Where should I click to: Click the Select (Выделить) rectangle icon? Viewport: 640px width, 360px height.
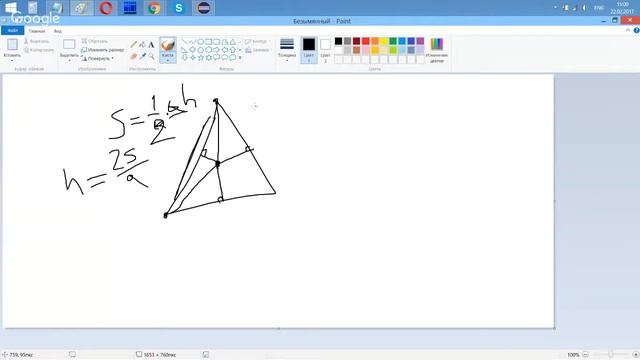coord(69,44)
